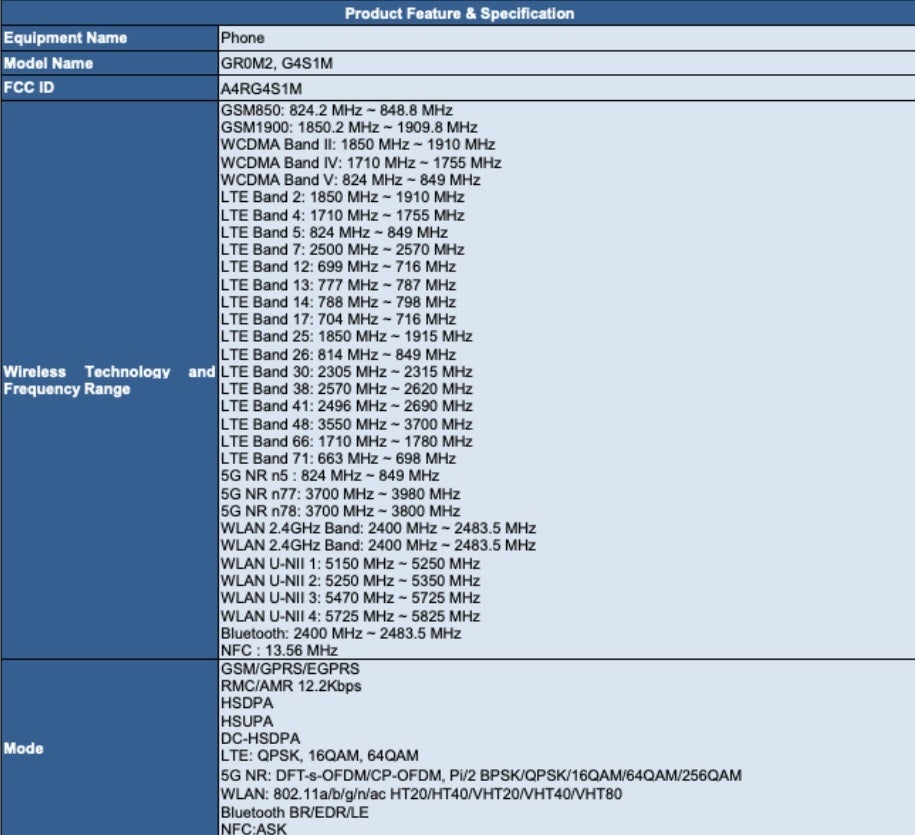Select the 'LTE Band 25' frequency line
The height and width of the screenshot is (835, 915).
pyautogui.click(x=347, y=336)
